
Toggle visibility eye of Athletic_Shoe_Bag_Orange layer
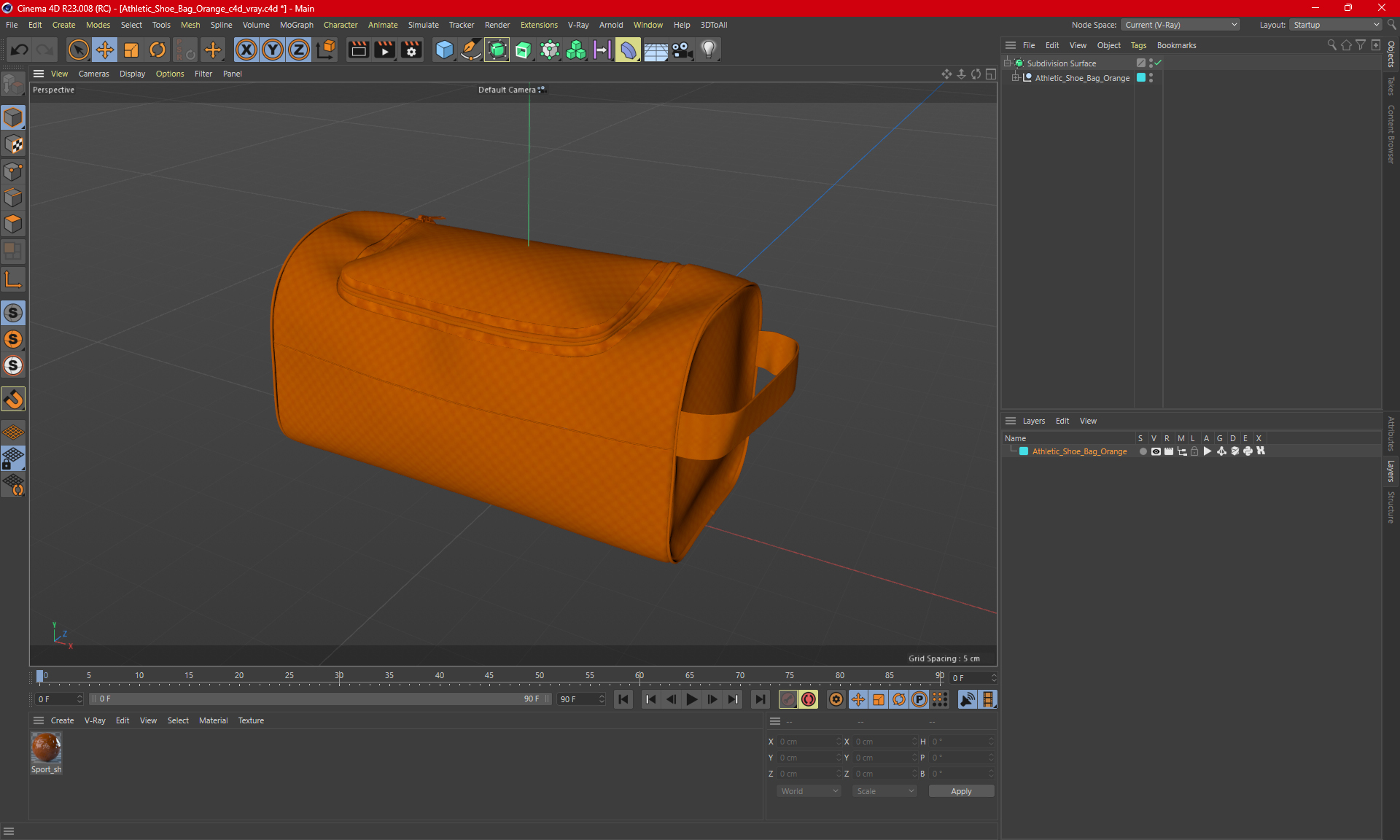tap(1156, 451)
